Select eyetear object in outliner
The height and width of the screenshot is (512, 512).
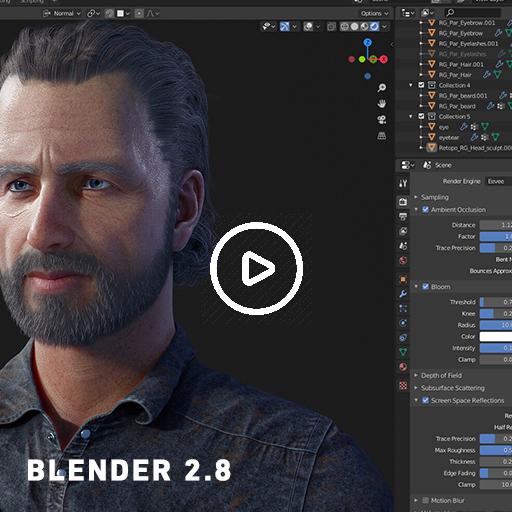coord(448,137)
